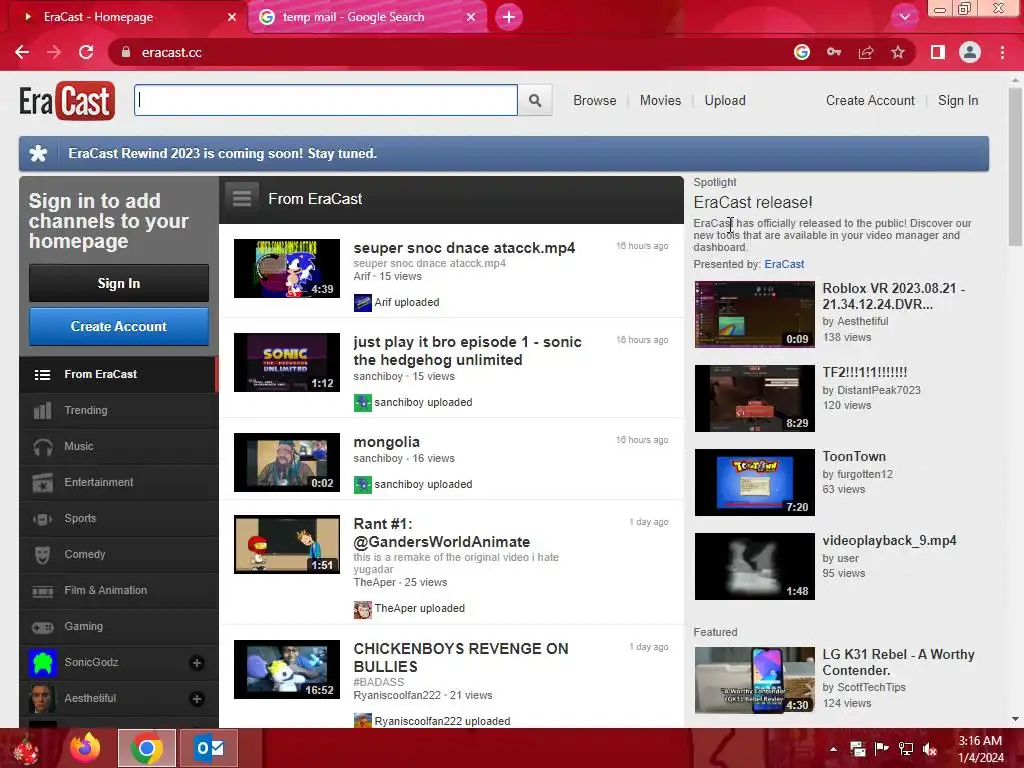1024x768 pixels.
Task: Reload the eracast.cc page
Action: click(x=86, y=52)
